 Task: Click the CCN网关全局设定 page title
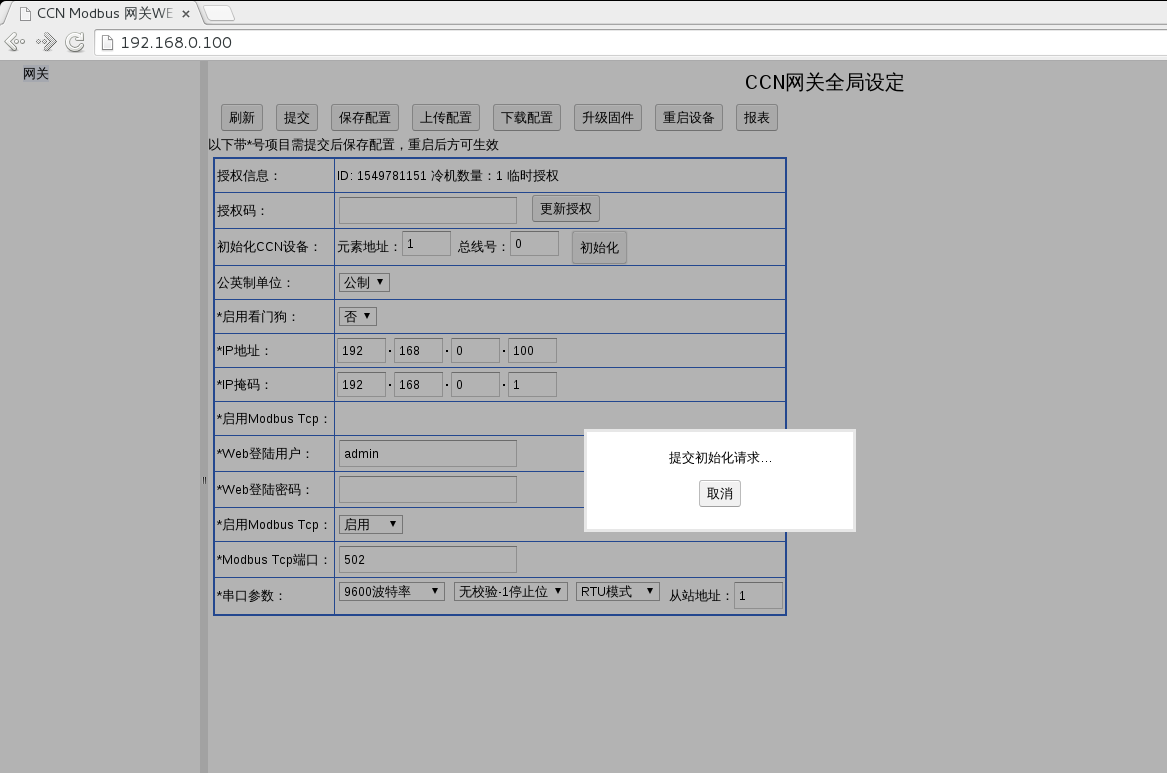(825, 83)
